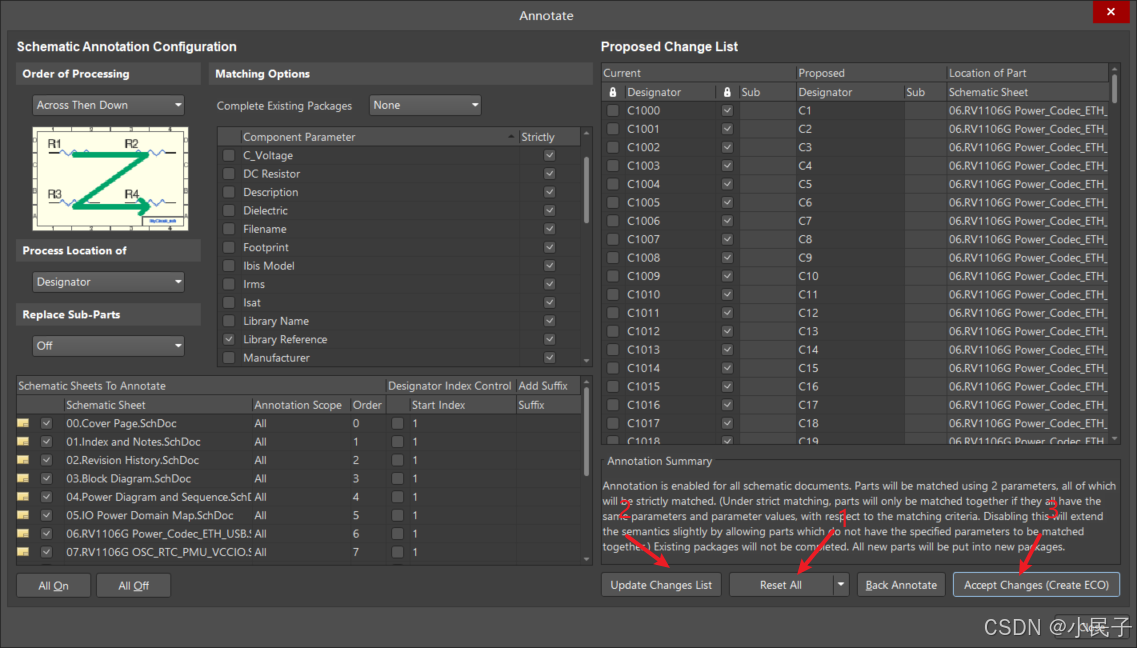1137x648 pixels.
Task: Open Complete Existing Packages None dropdown
Action: [425, 105]
